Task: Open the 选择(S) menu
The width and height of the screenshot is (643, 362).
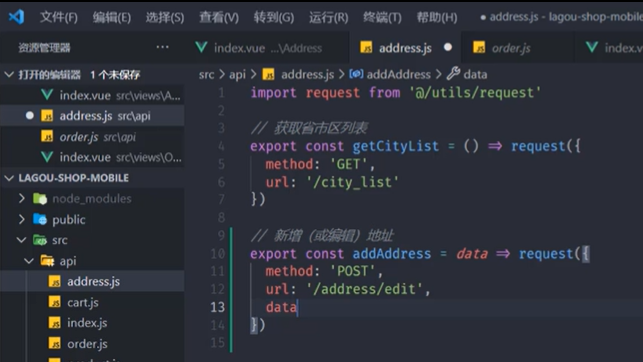Action: [165, 17]
